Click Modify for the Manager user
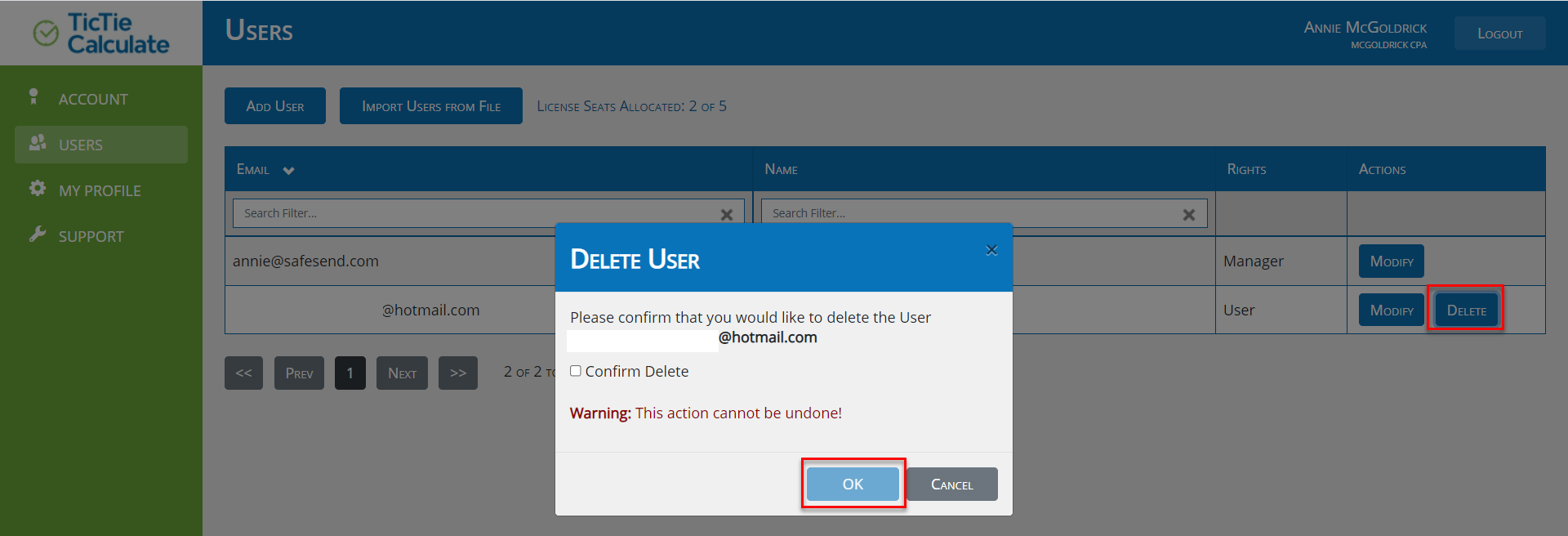Screen dimensions: 1568x536 click(x=1392, y=261)
